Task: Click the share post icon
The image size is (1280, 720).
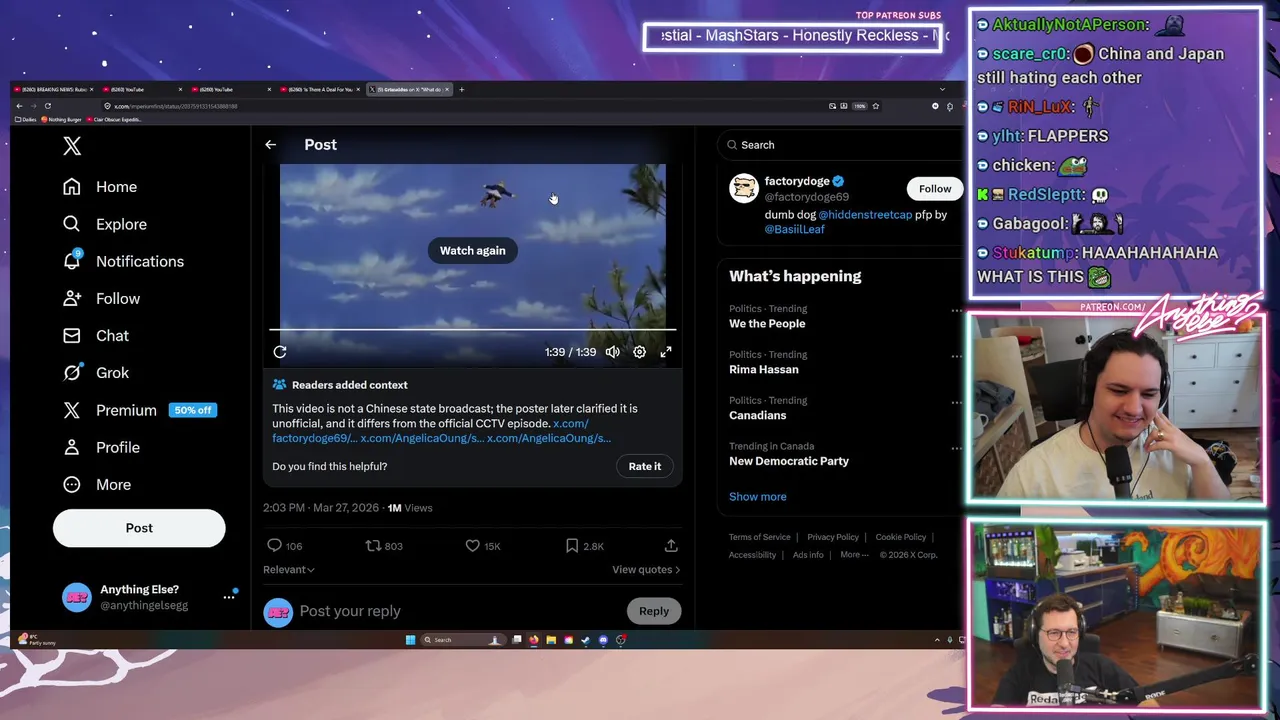Action: tap(671, 546)
